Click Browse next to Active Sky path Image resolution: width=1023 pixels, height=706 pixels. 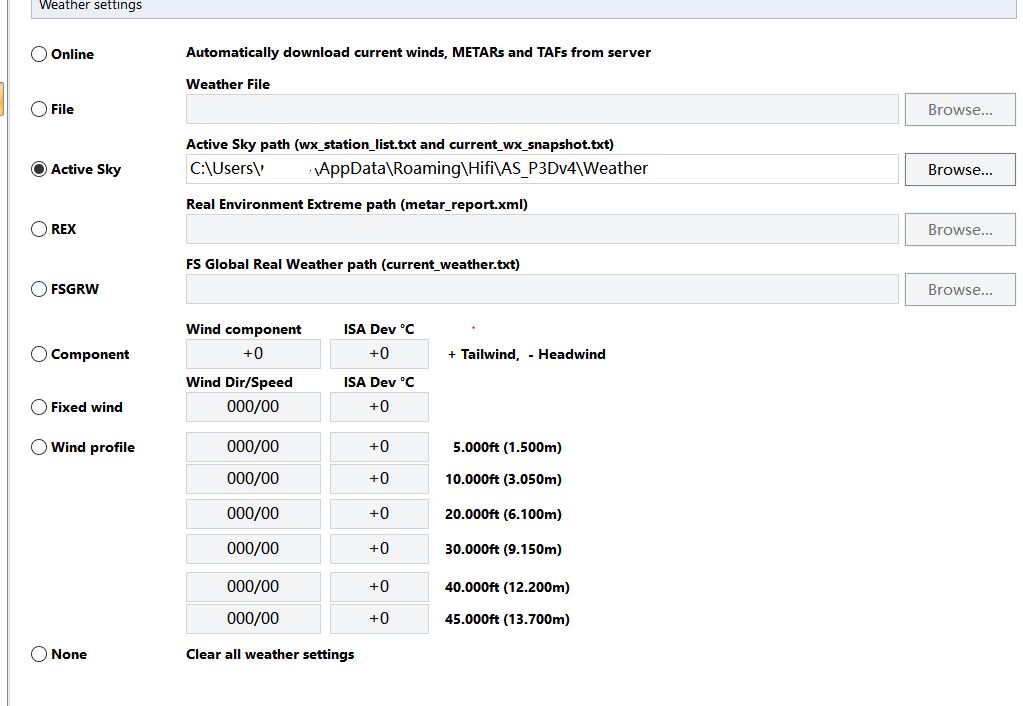coord(959,169)
